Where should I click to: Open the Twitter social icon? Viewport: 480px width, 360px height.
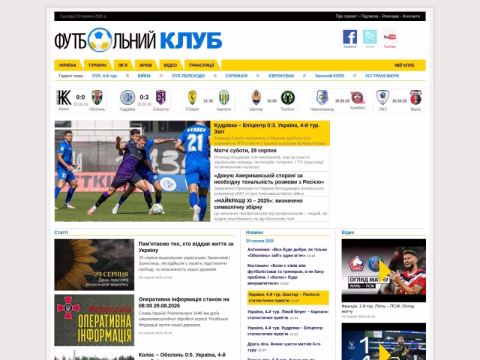click(370, 37)
